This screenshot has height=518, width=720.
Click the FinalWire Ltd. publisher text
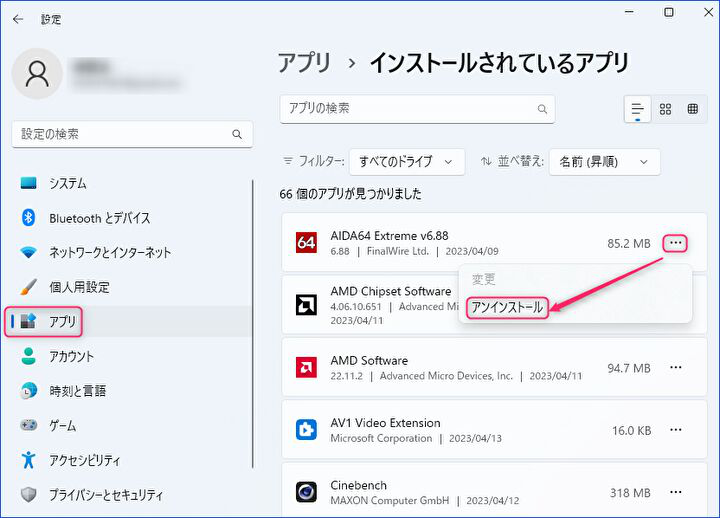pyautogui.click(x=398, y=252)
